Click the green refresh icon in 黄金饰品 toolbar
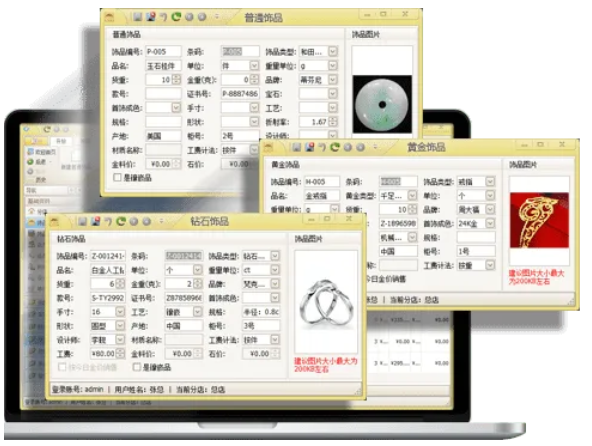The image size is (592, 446). click(335, 147)
